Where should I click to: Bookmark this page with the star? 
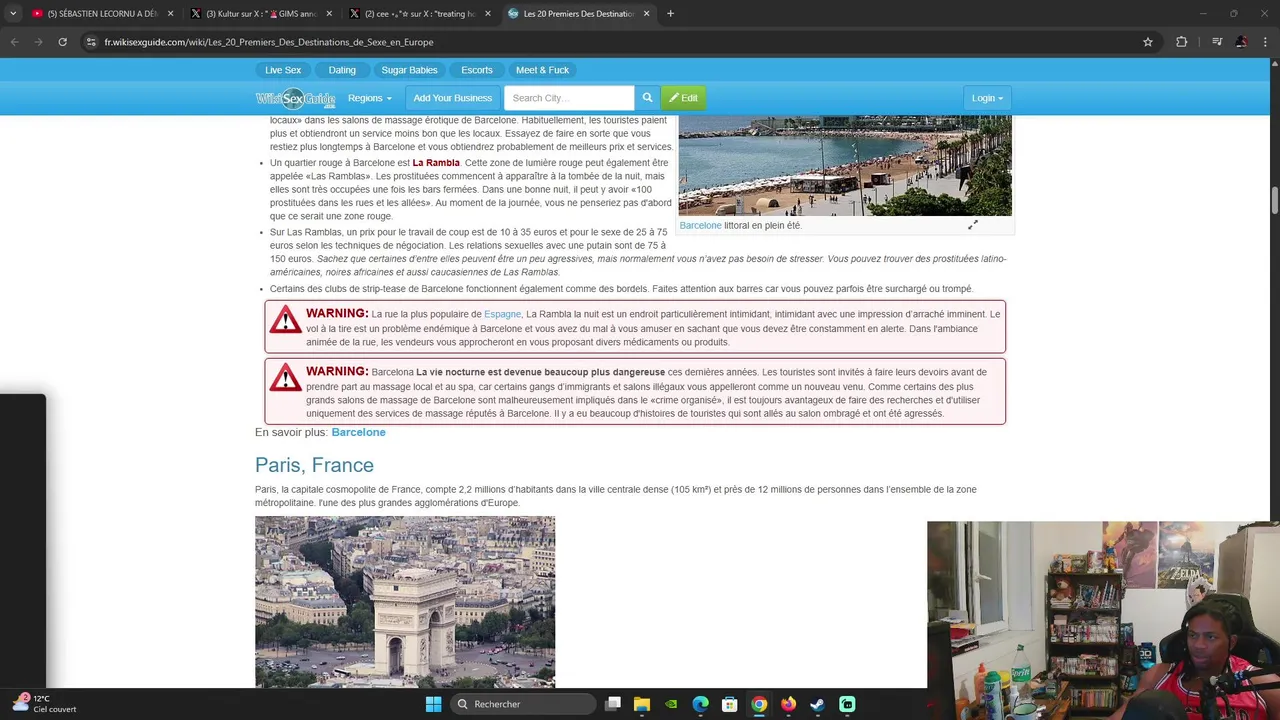click(1148, 42)
